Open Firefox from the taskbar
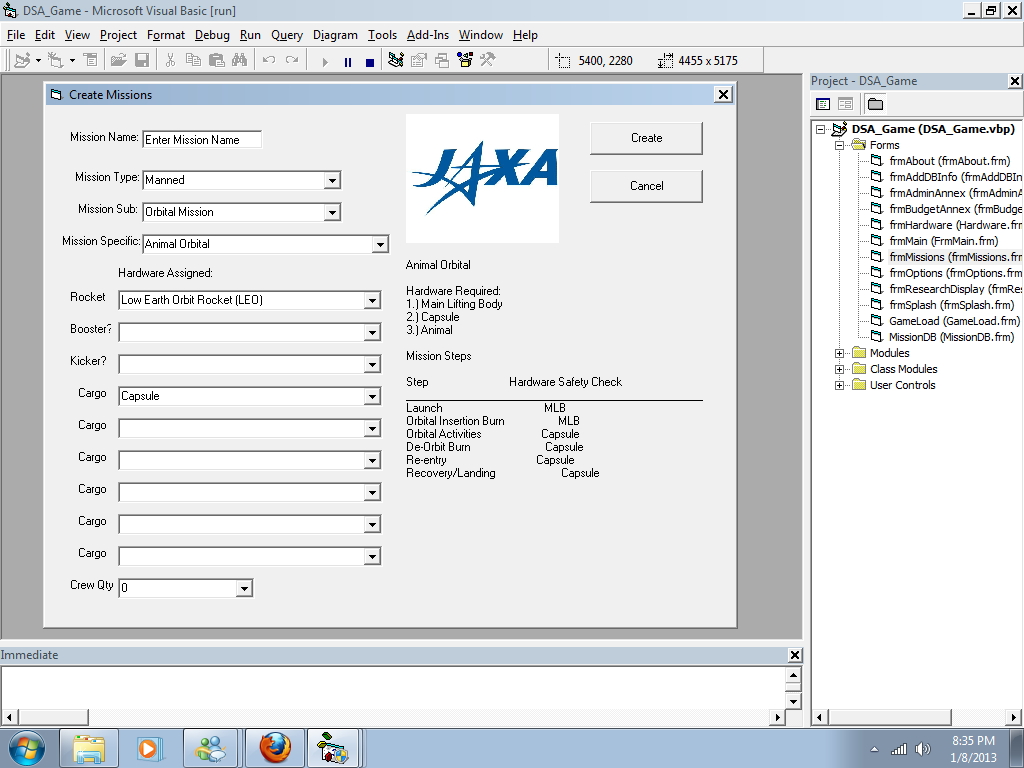Image resolution: width=1024 pixels, height=768 pixels. (x=275, y=748)
